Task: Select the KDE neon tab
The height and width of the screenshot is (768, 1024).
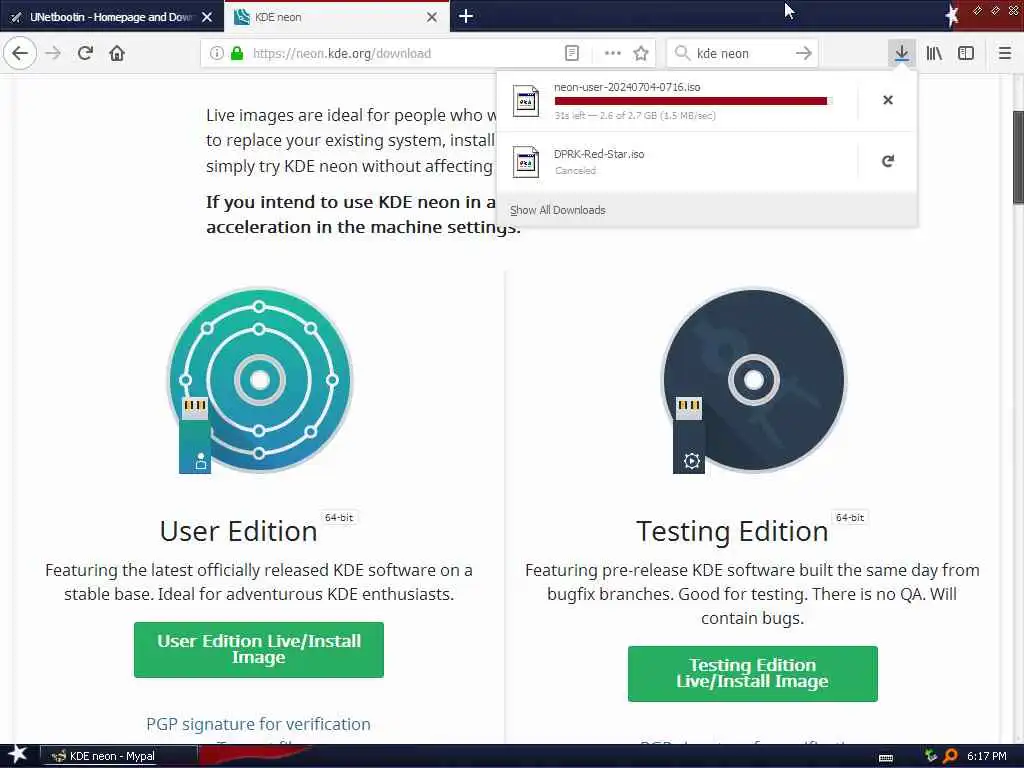Action: coord(336,16)
